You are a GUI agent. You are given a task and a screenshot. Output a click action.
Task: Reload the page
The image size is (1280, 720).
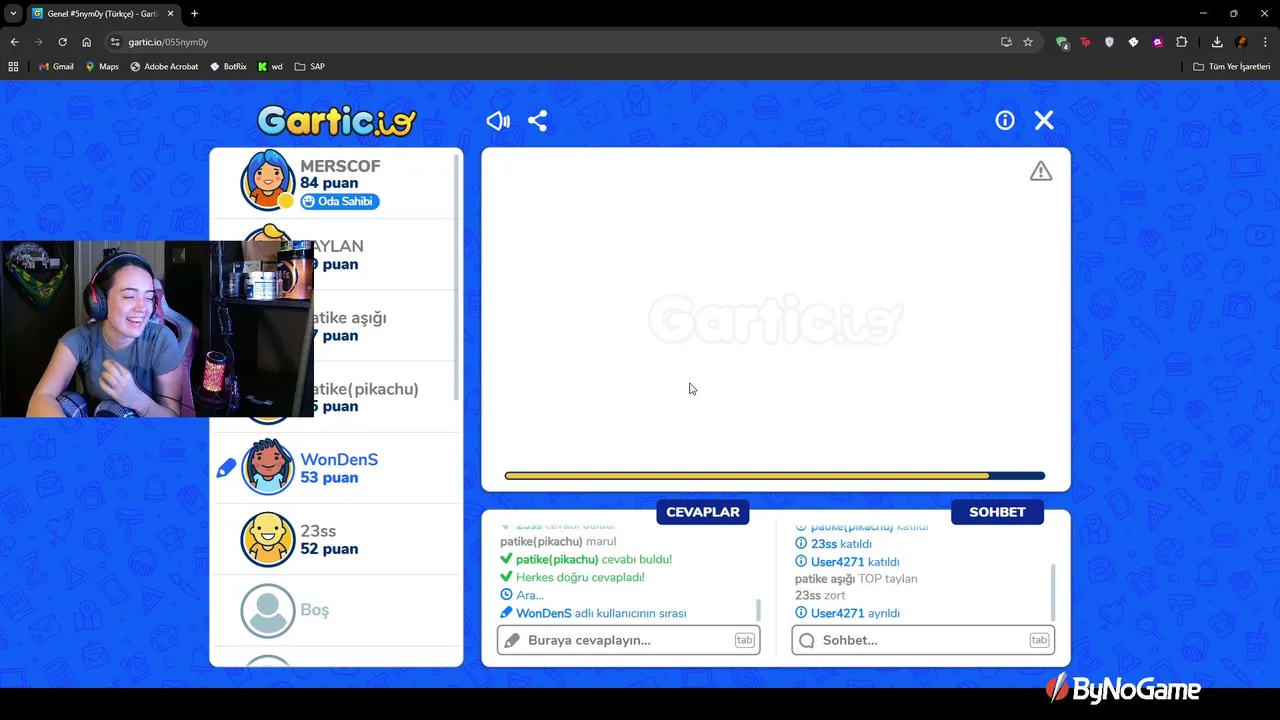pyautogui.click(x=62, y=42)
